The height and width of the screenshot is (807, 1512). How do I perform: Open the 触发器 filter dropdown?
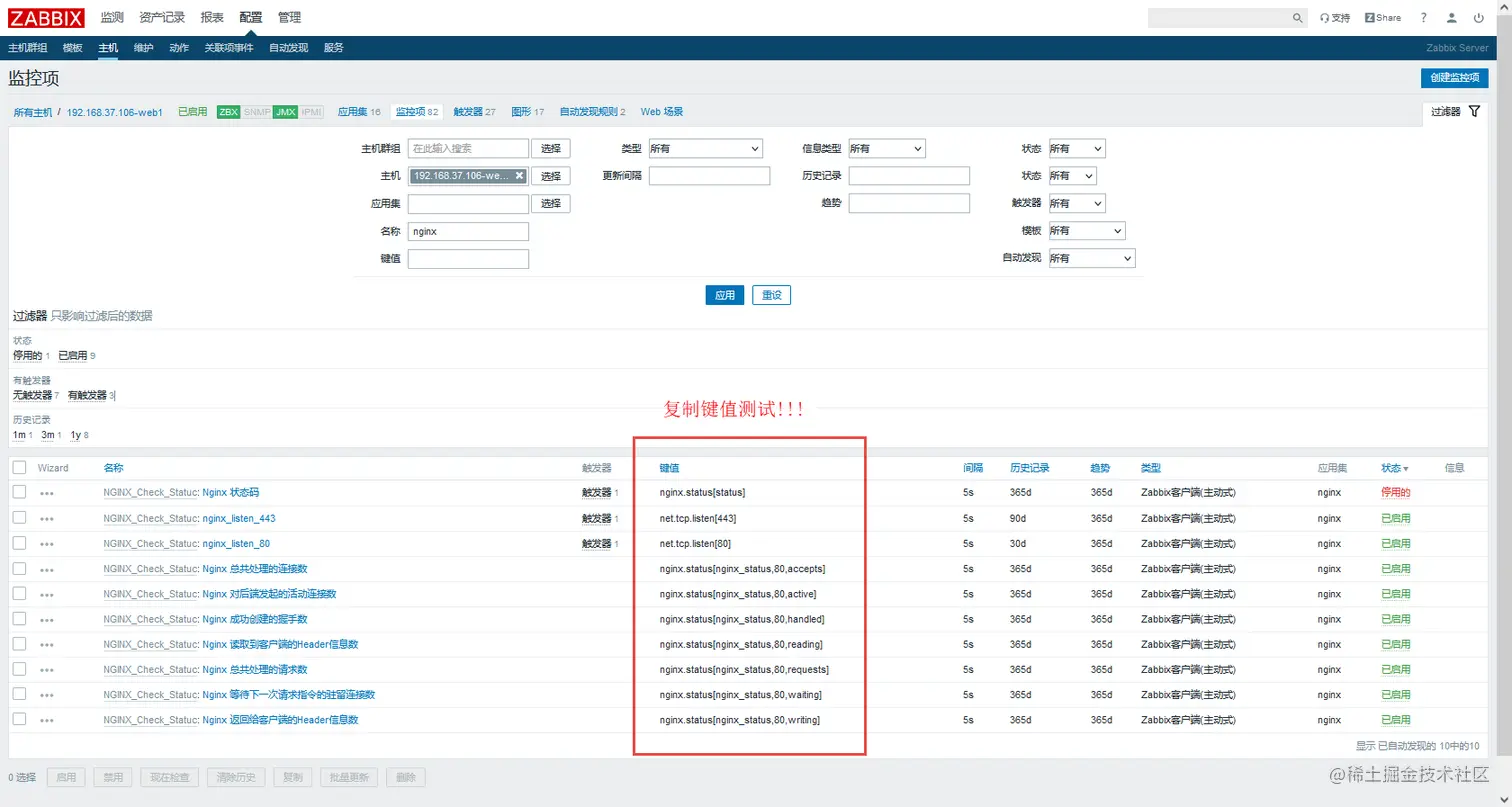[x=1077, y=203]
